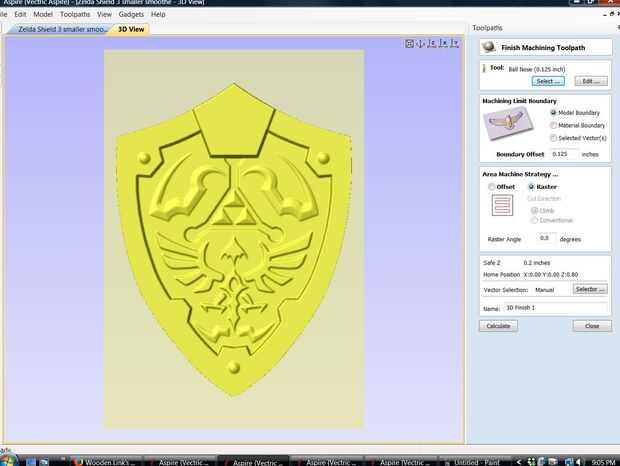Click the boxed view icon in 3D view toolbar

coord(409,43)
